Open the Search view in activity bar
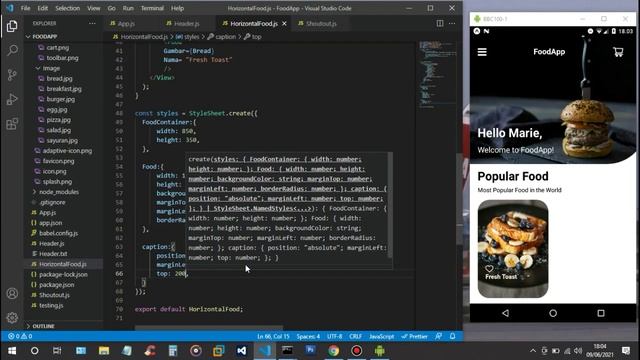640x360 pixels. tap(12, 50)
